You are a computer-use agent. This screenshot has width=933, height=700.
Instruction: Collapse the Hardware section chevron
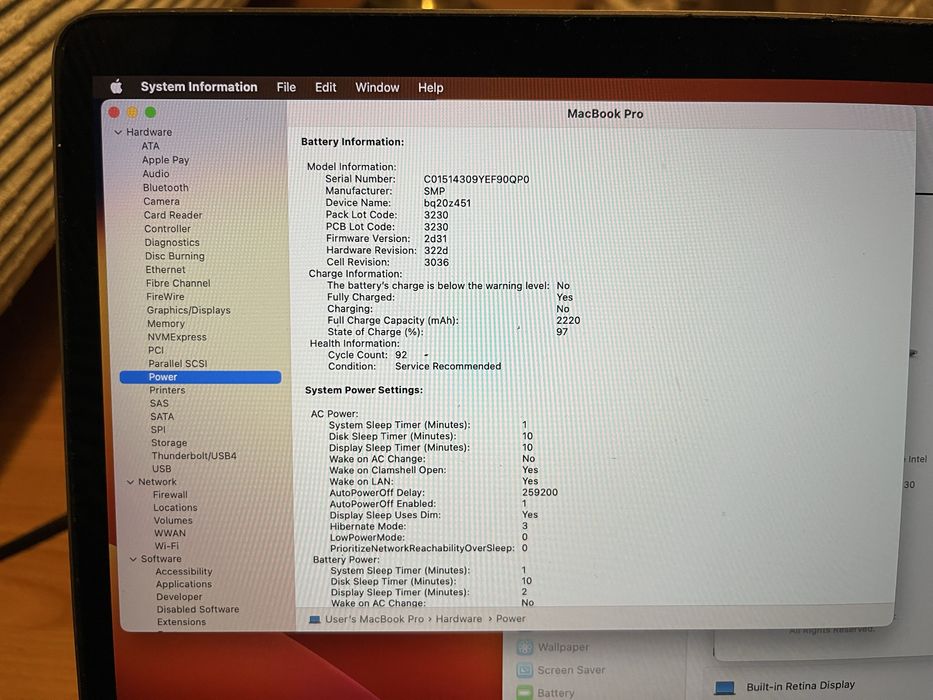click(x=118, y=132)
